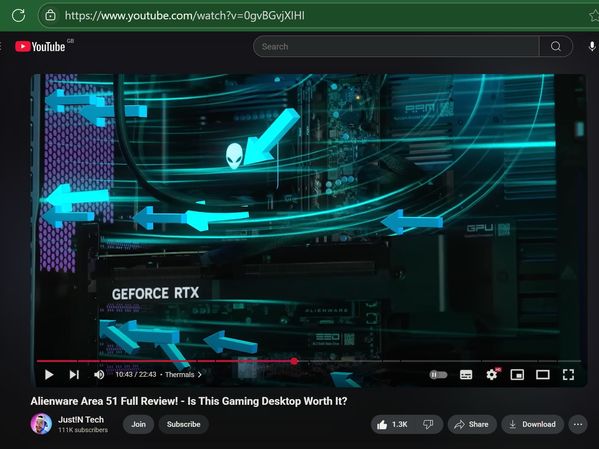The image size is (599, 449).
Task: Toggle the autoplay switch
Action: [x=438, y=374]
